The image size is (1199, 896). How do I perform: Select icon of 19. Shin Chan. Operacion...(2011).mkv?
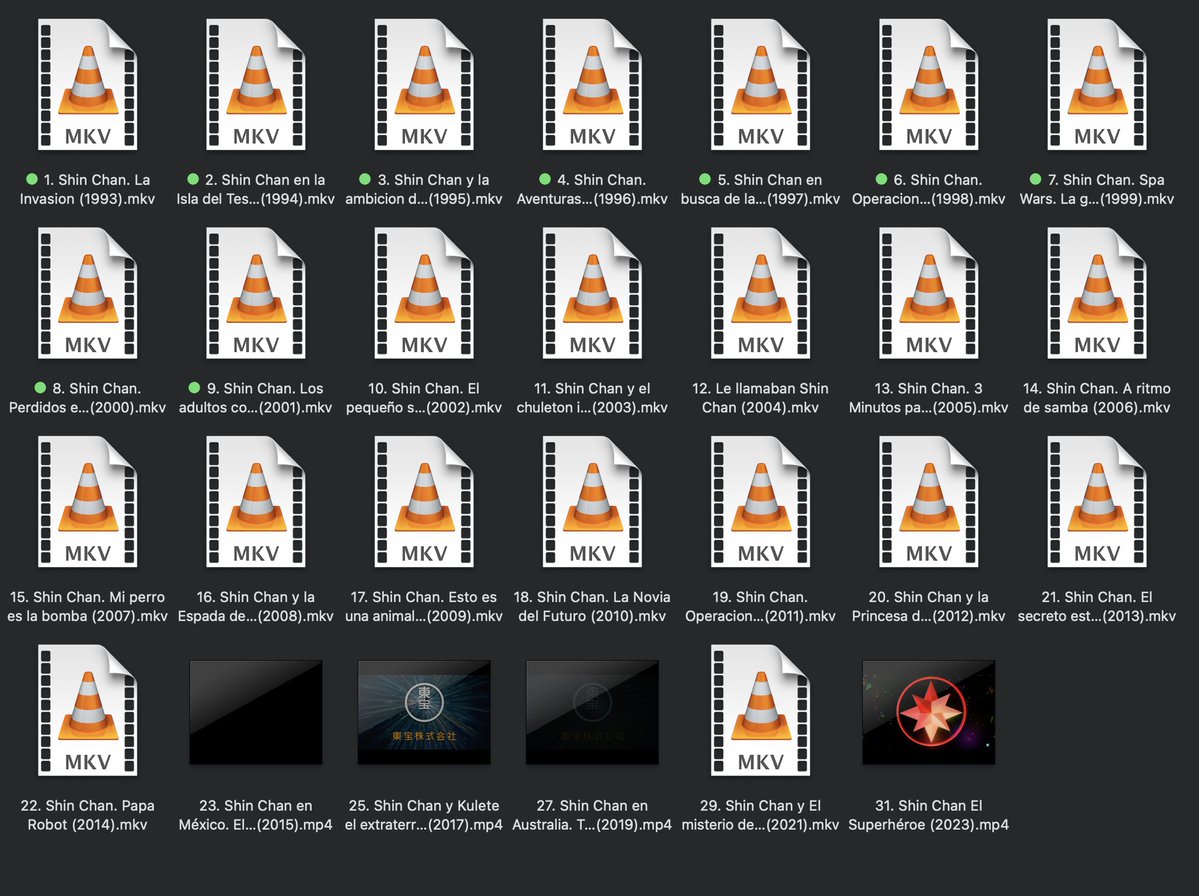coord(760,502)
